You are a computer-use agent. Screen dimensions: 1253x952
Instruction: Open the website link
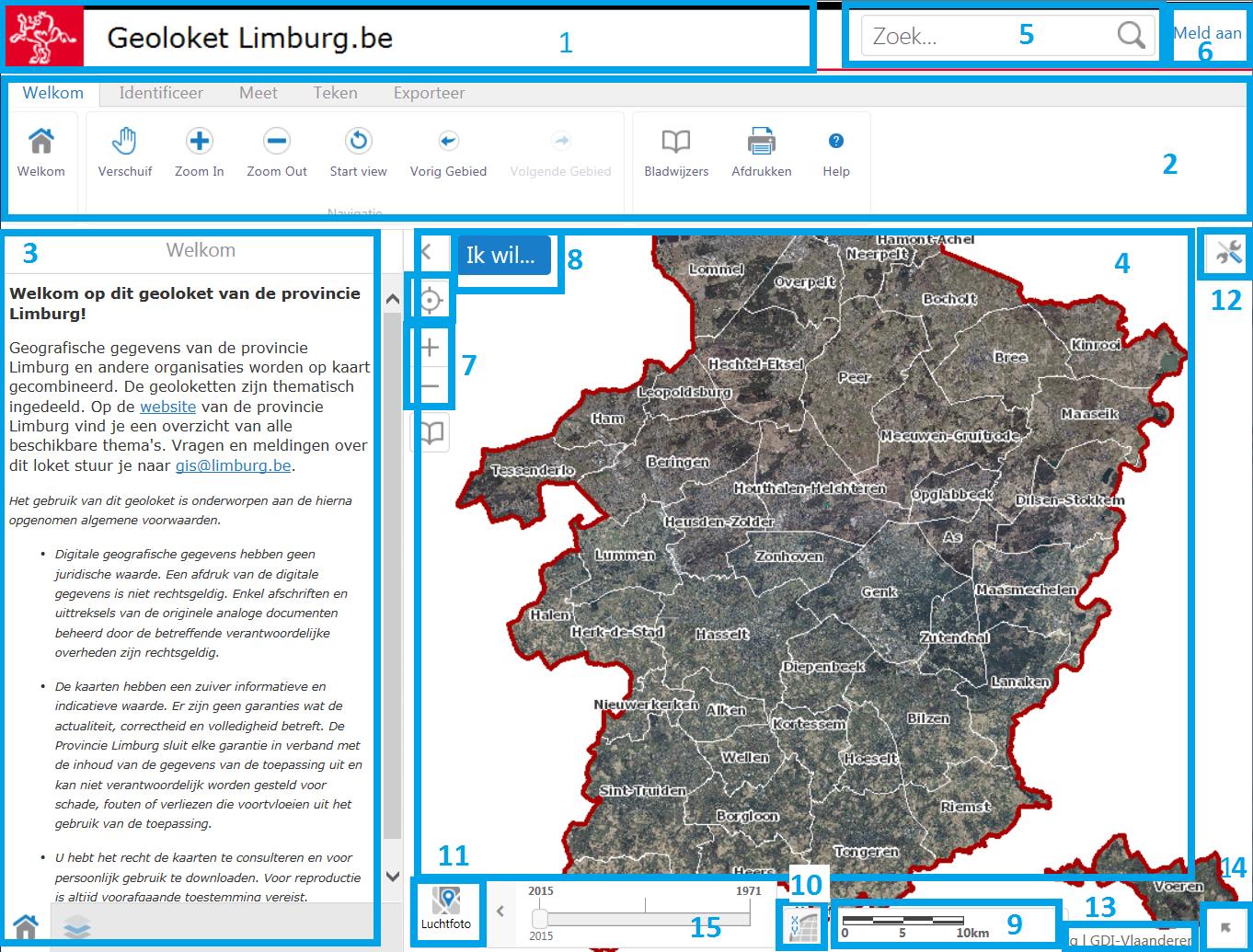coord(167,407)
